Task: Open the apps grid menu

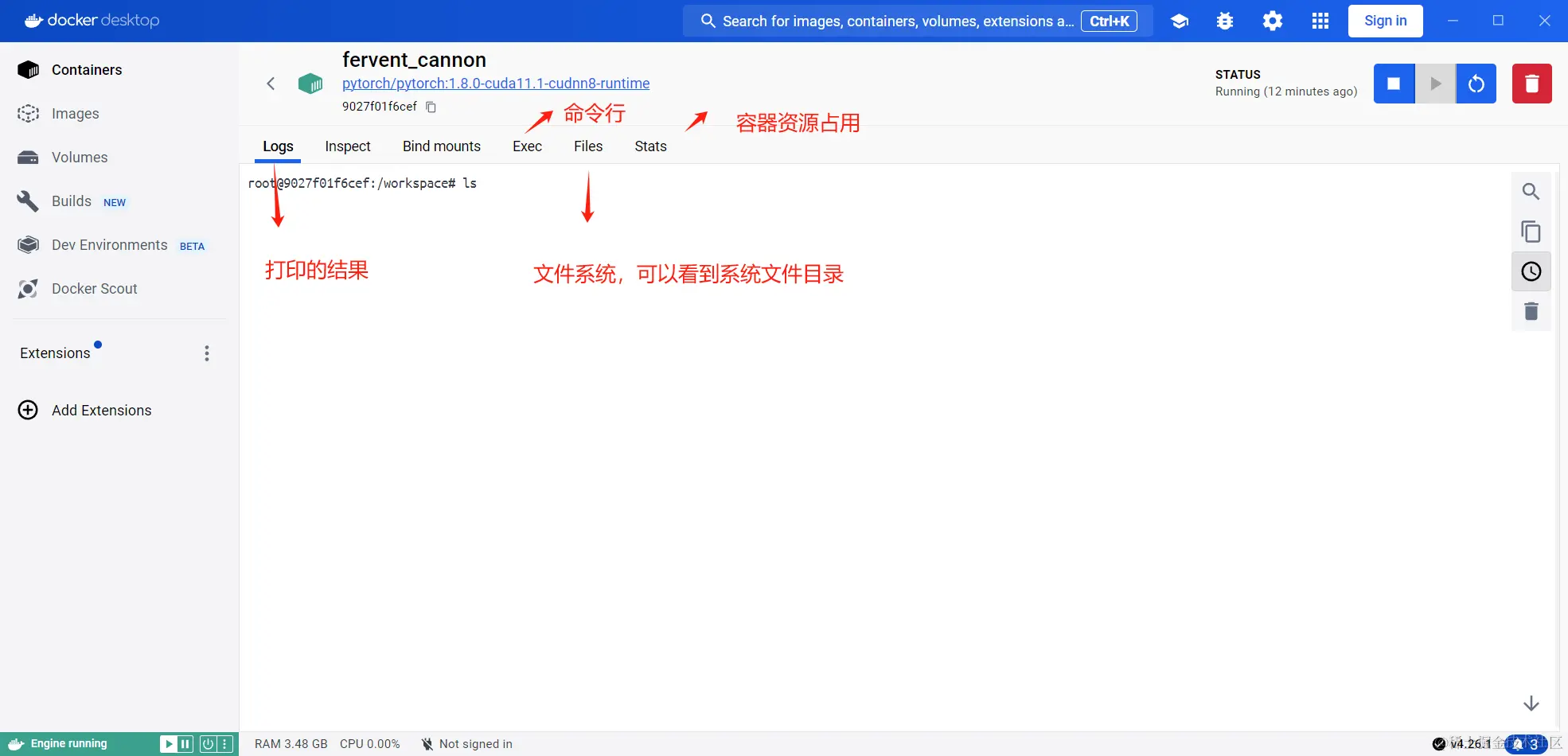Action: tap(1320, 21)
